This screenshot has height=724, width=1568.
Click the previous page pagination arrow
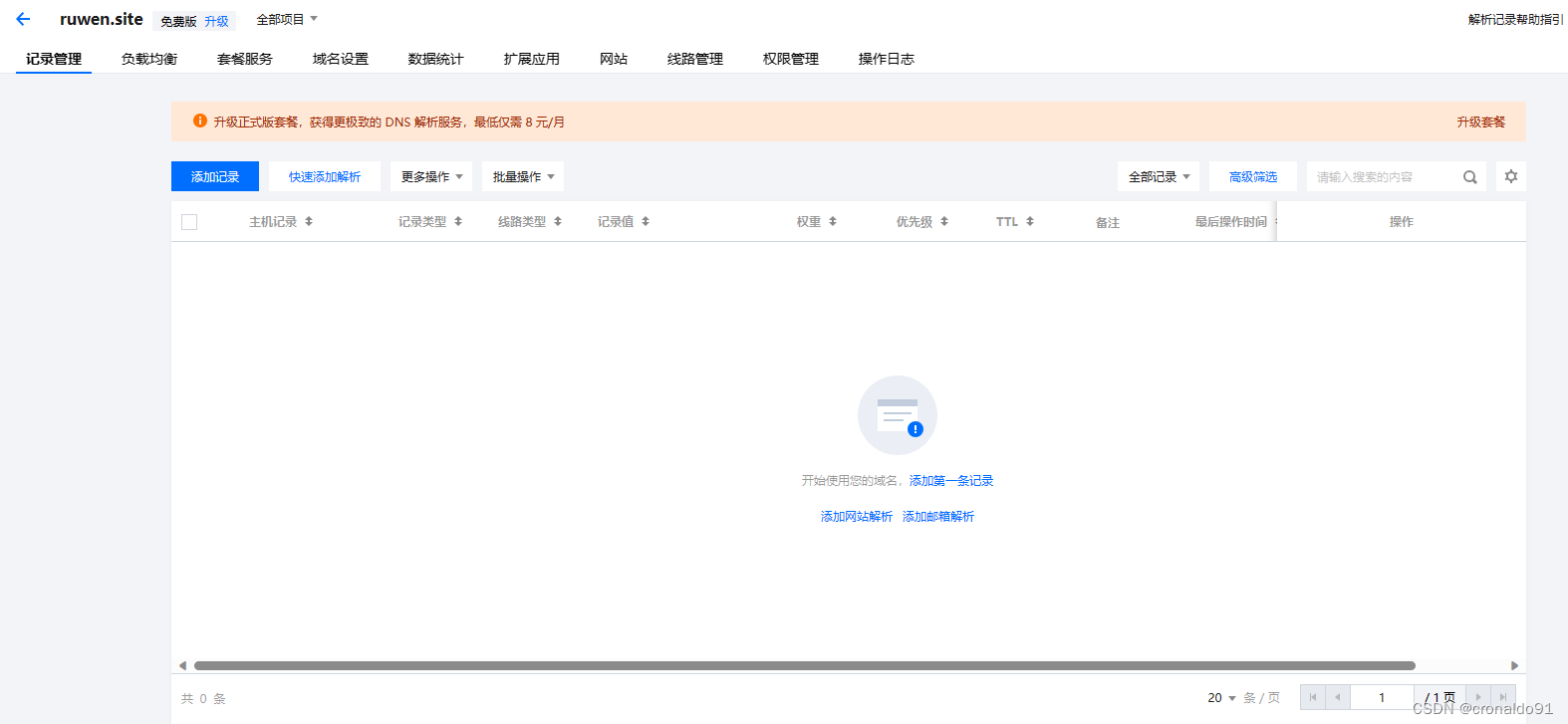pyautogui.click(x=1338, y=697)
